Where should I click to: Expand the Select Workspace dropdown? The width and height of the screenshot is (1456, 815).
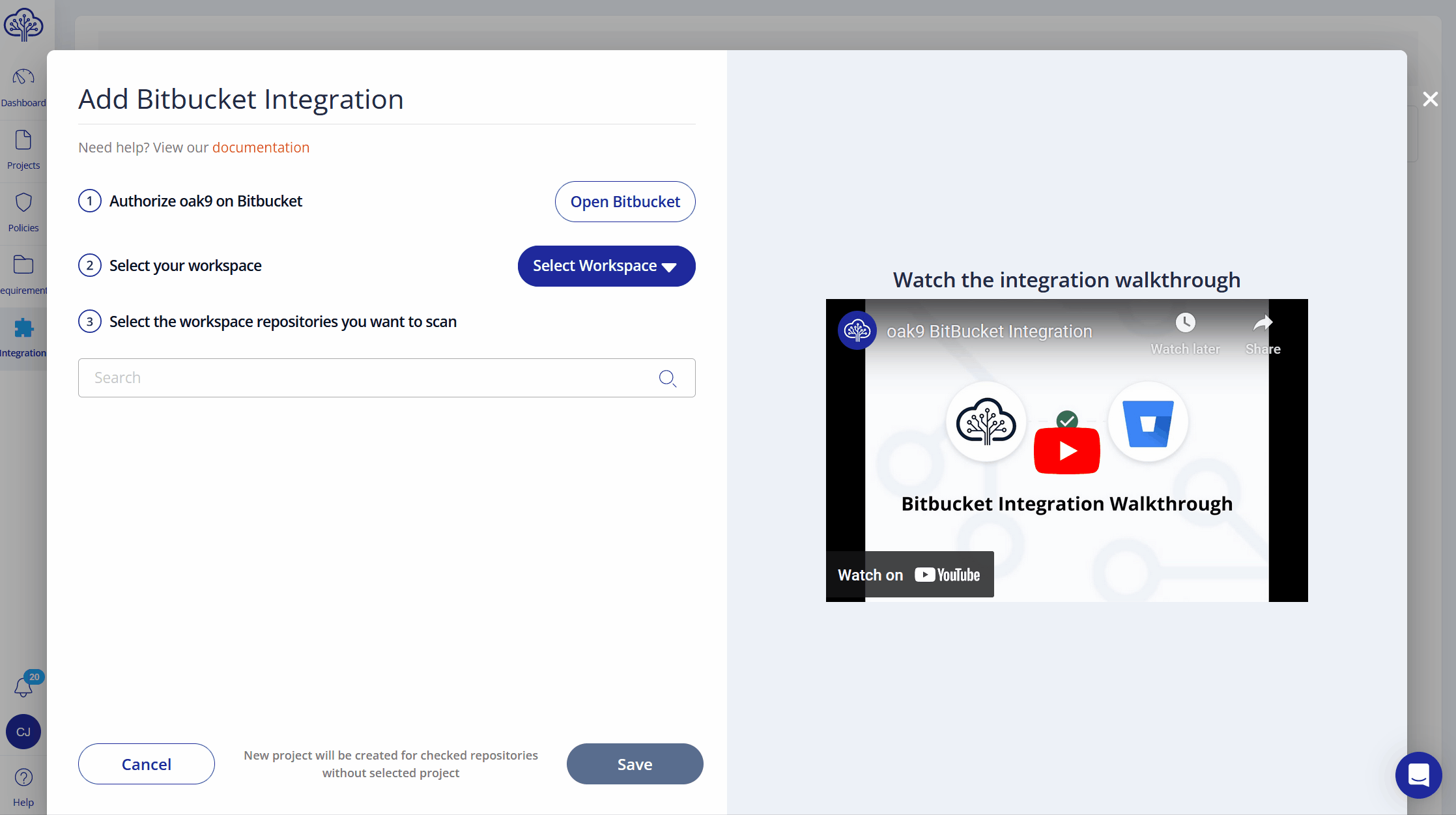(607, 266)
